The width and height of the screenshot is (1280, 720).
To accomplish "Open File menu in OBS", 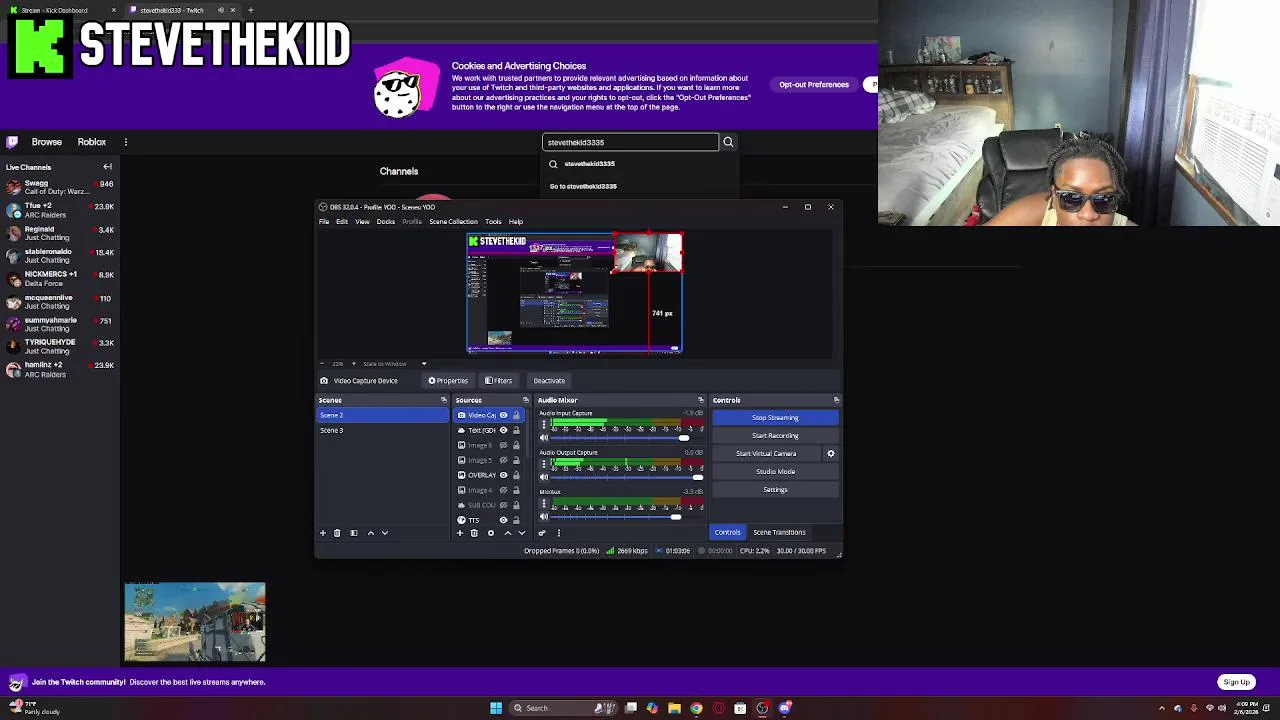I will [x=324, y=222].
